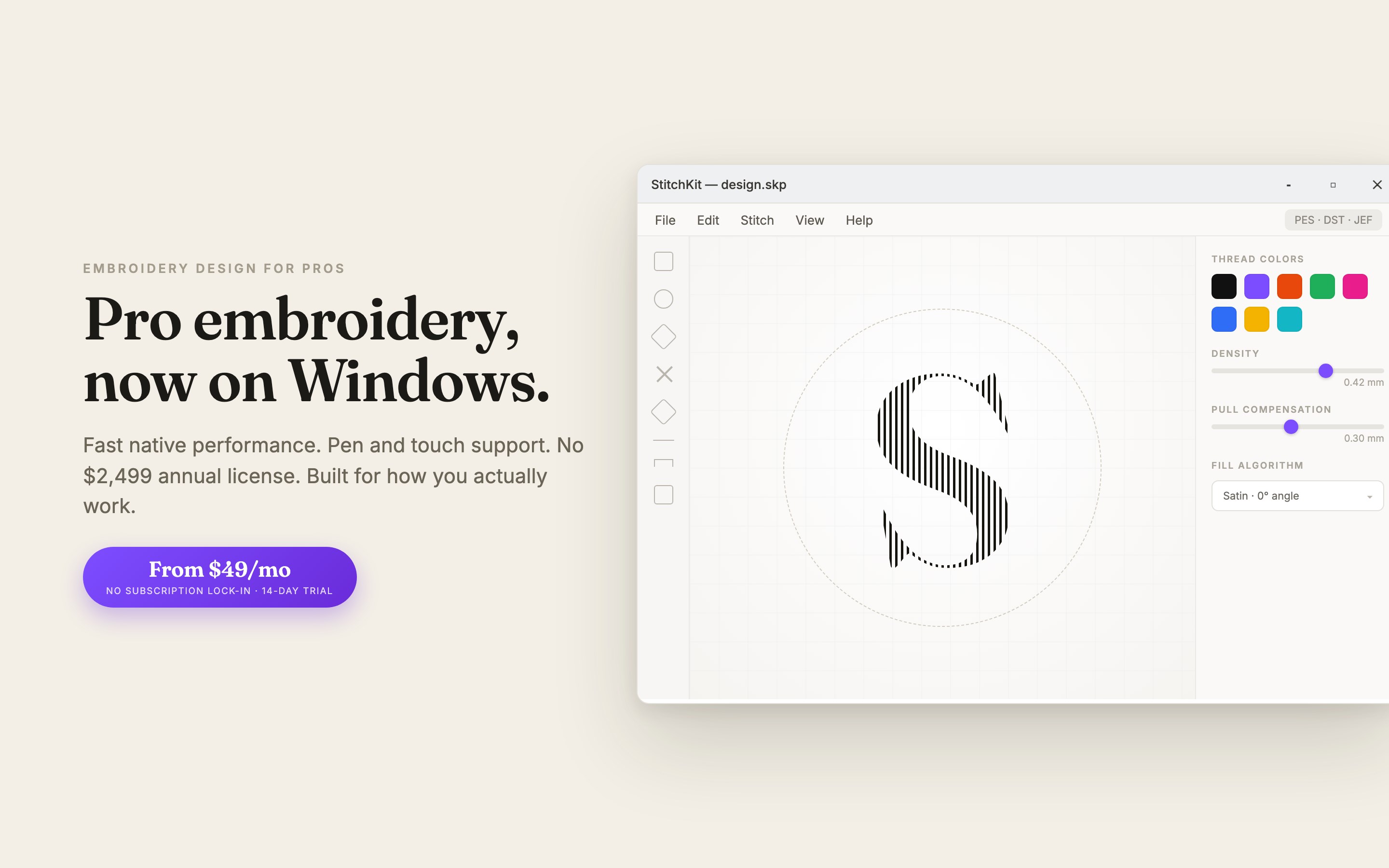Close the StitchKit window
The image size is (1389, 868).
pyautogui.click(x=1376, y=185)
